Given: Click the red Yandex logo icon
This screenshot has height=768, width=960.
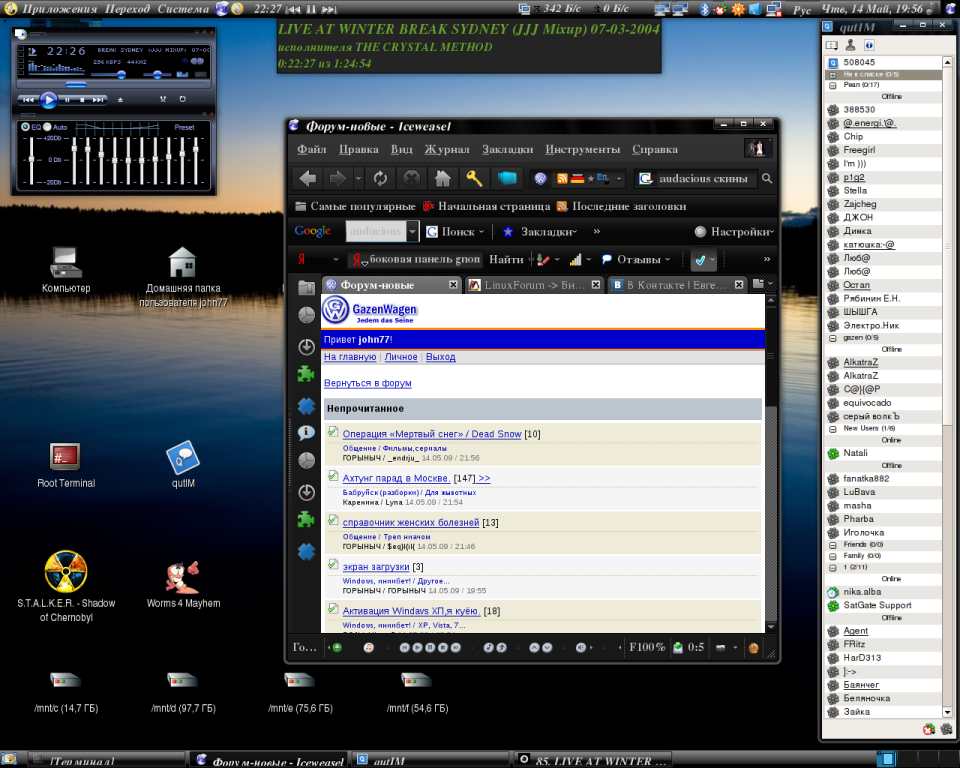Looking at the screenshot, I should pos(301,259).
